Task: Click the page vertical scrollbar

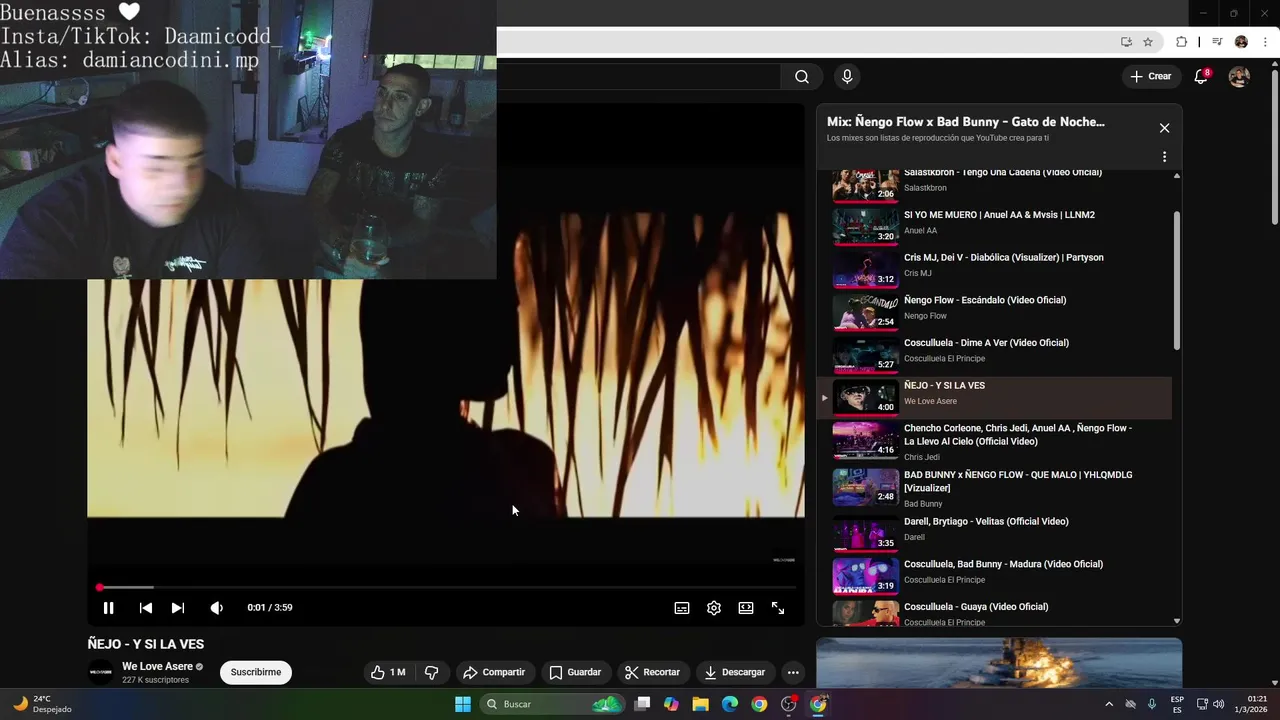Action: [x=1274, y=145]
